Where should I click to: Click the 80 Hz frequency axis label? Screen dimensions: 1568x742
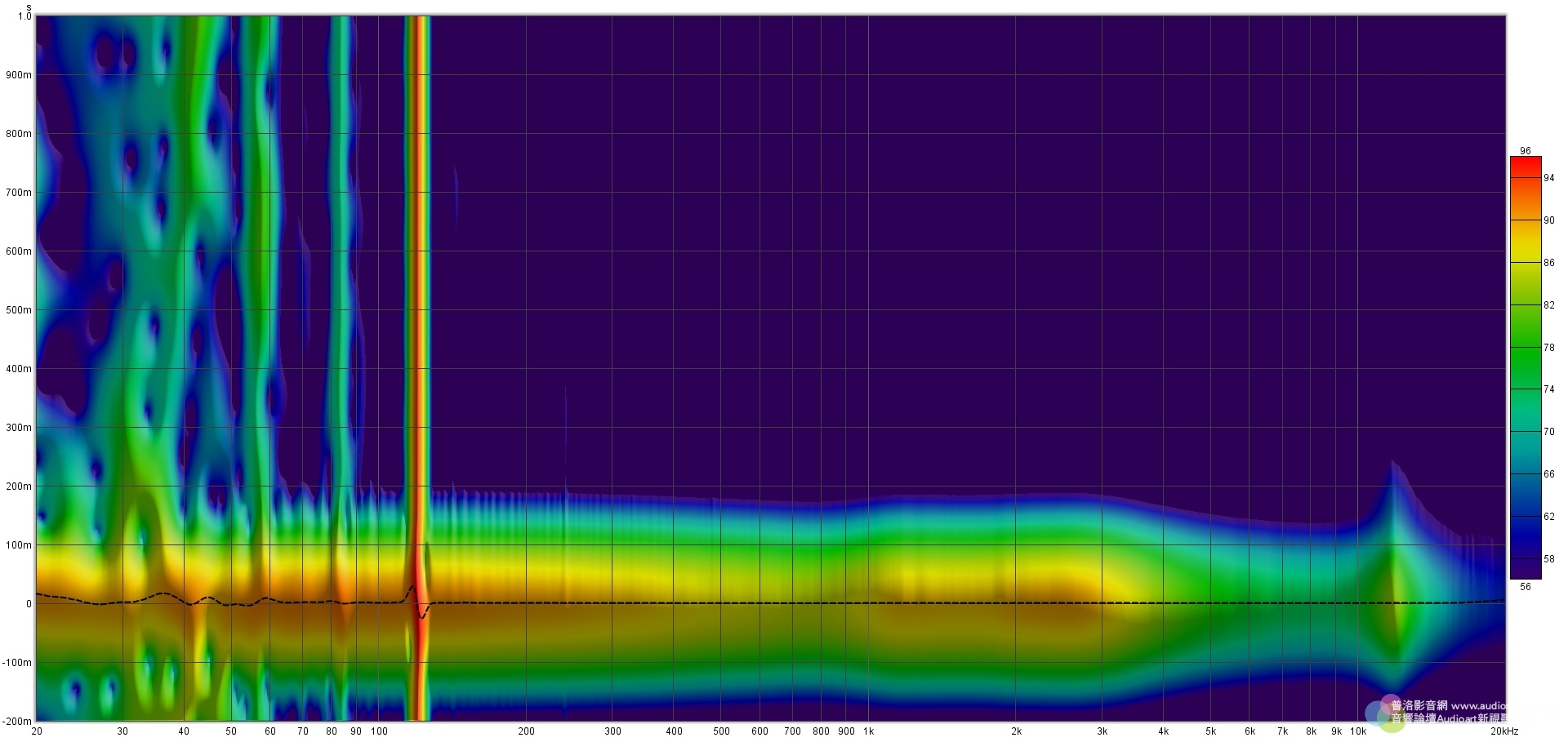[x=332, y=731]
